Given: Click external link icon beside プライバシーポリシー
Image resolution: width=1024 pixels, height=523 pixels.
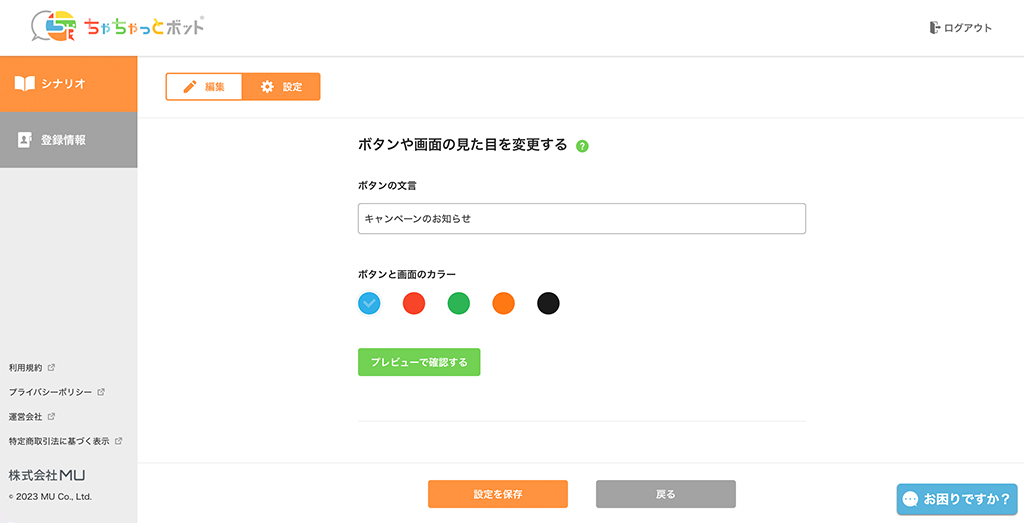Looking at the screenshot, I should click(x=101, y=392).
